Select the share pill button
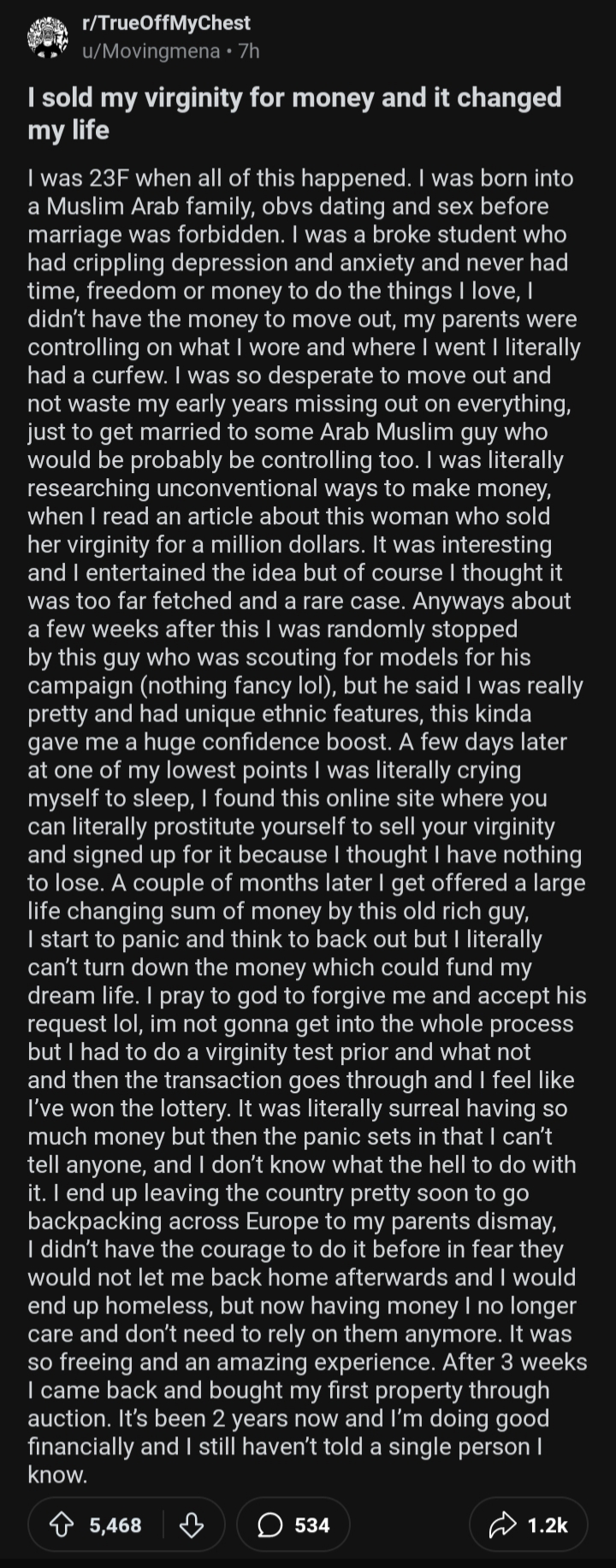The image size is (616, 1568). 529,1524
